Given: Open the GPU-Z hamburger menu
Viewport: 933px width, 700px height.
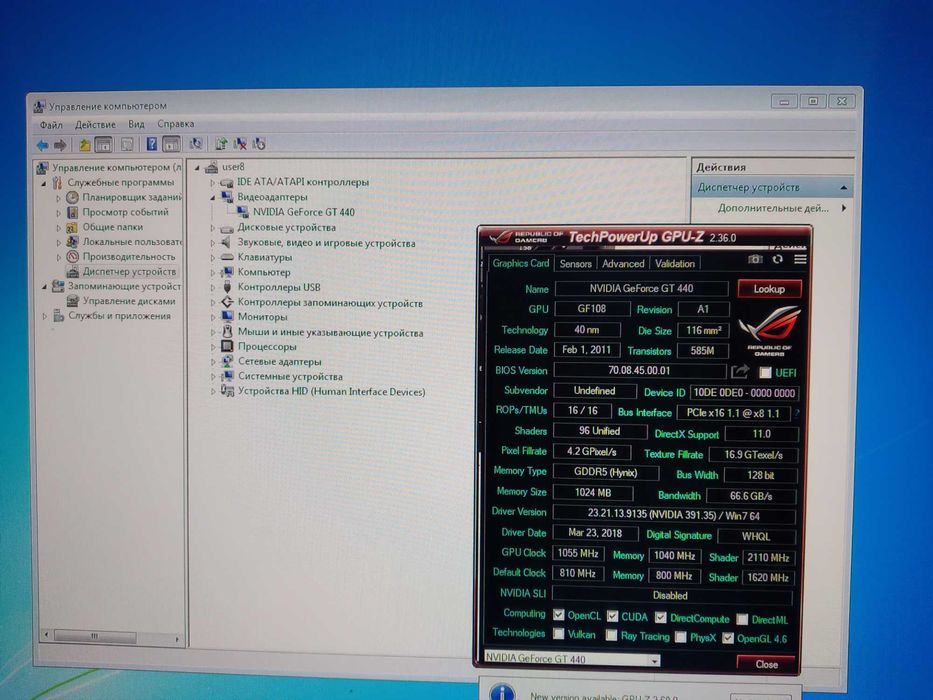Looking at the screenshot, I should [800, 259].
